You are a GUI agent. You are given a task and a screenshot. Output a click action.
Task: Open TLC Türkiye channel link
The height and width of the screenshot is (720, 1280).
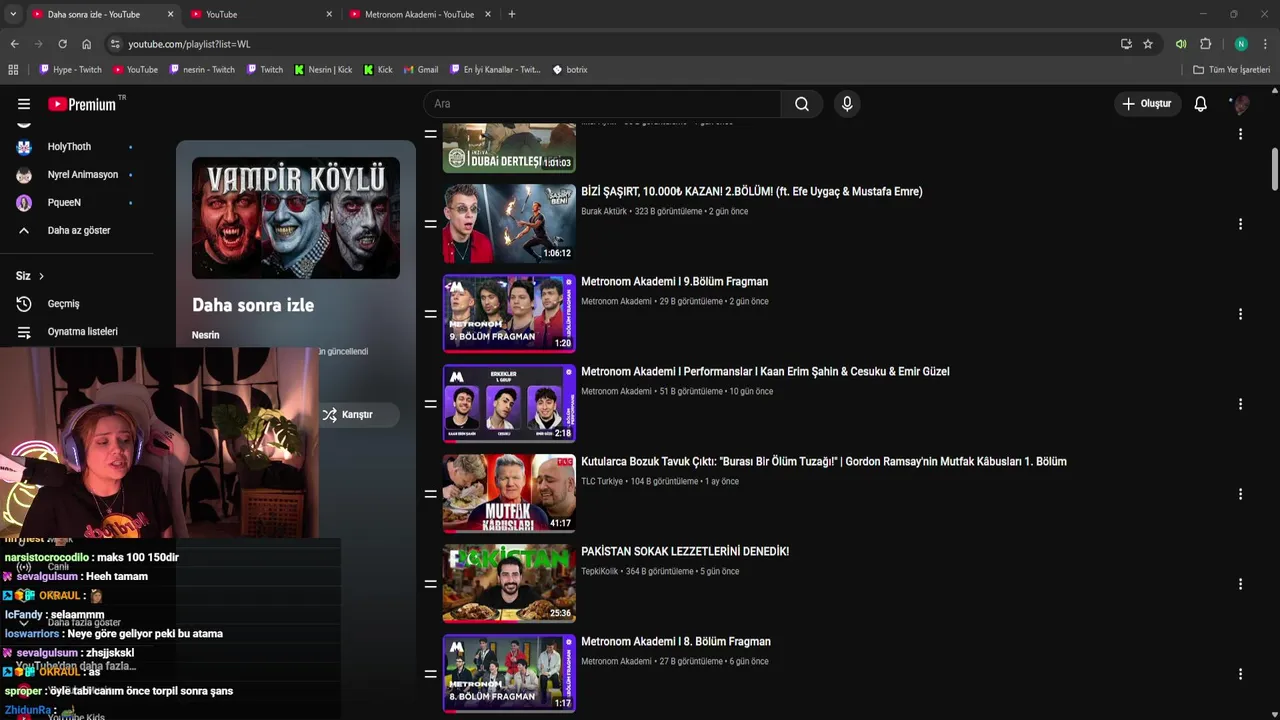(602, 481)
